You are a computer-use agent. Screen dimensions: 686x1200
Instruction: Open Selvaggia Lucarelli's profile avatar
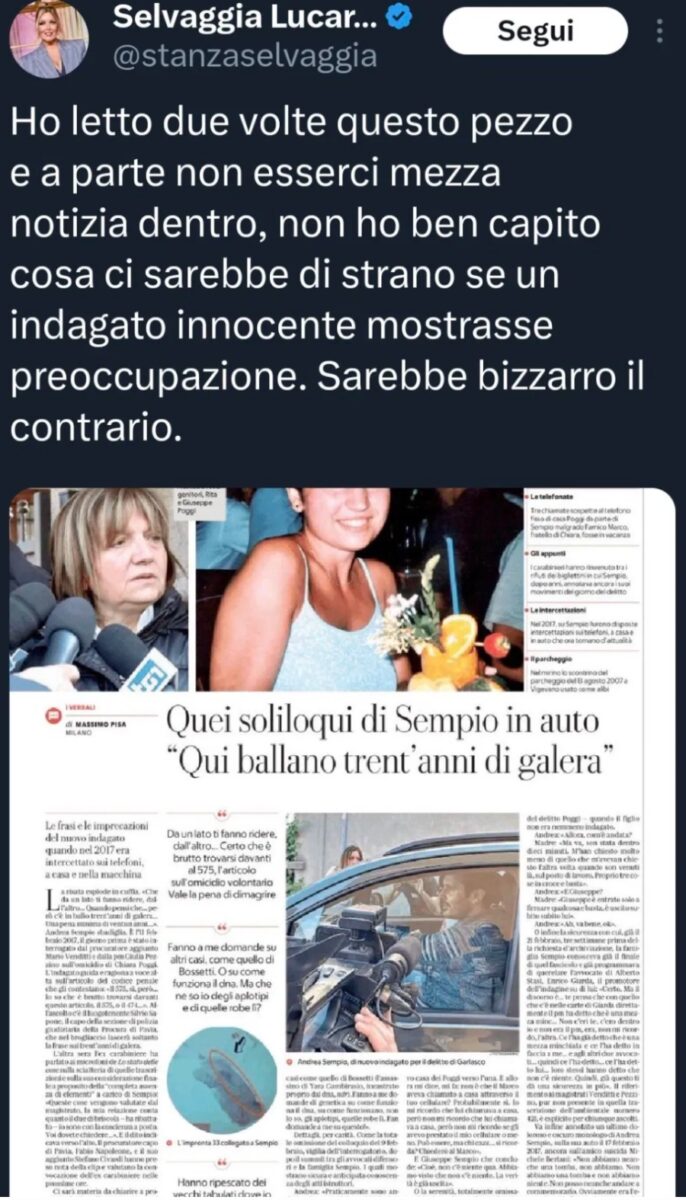point(49,37)
